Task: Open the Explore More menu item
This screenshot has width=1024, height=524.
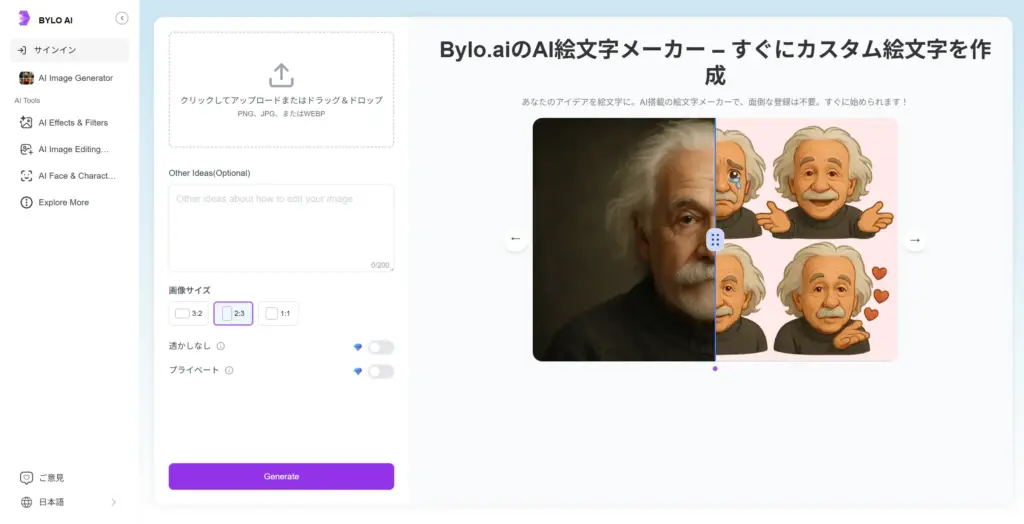Action: coord(70,203)
